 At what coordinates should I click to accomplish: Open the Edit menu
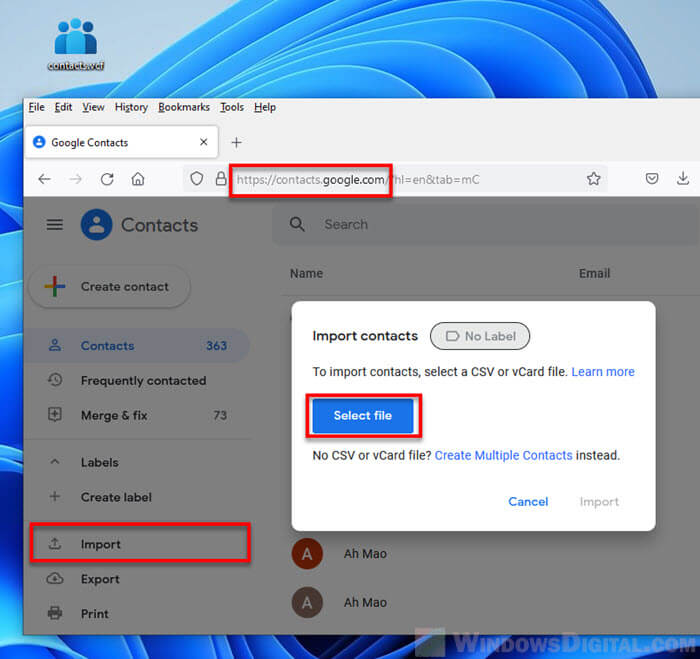coord(63,107)
